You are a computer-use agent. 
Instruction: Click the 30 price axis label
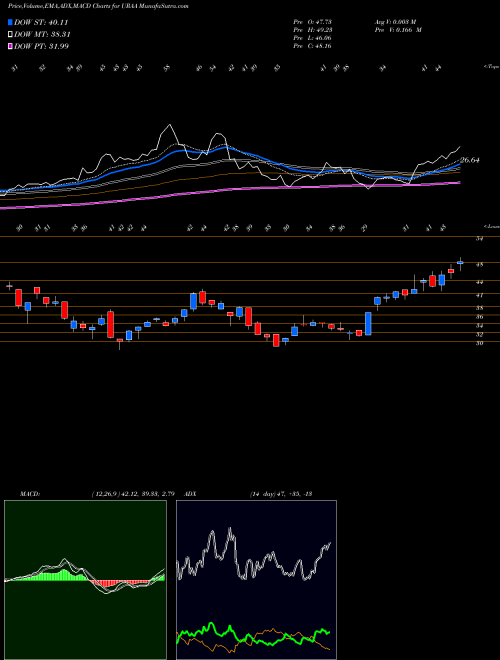tap(479, 343)
